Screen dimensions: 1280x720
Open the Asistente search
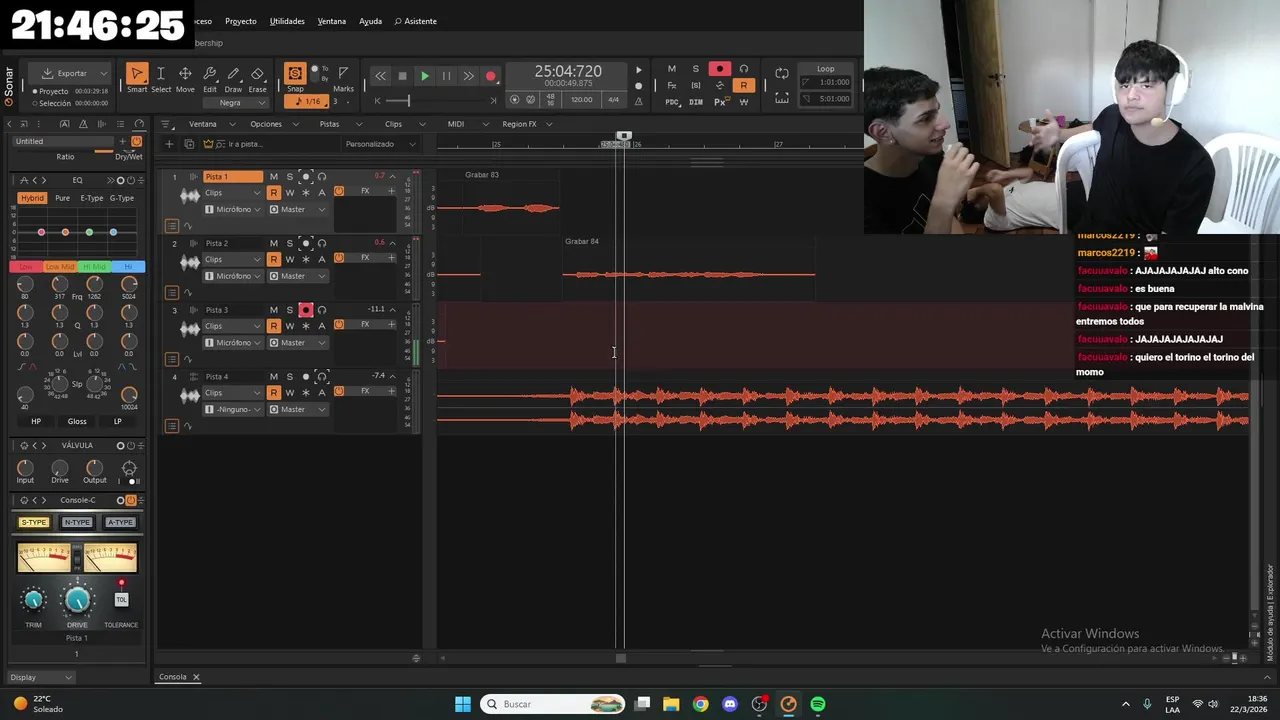coord(415,21)
